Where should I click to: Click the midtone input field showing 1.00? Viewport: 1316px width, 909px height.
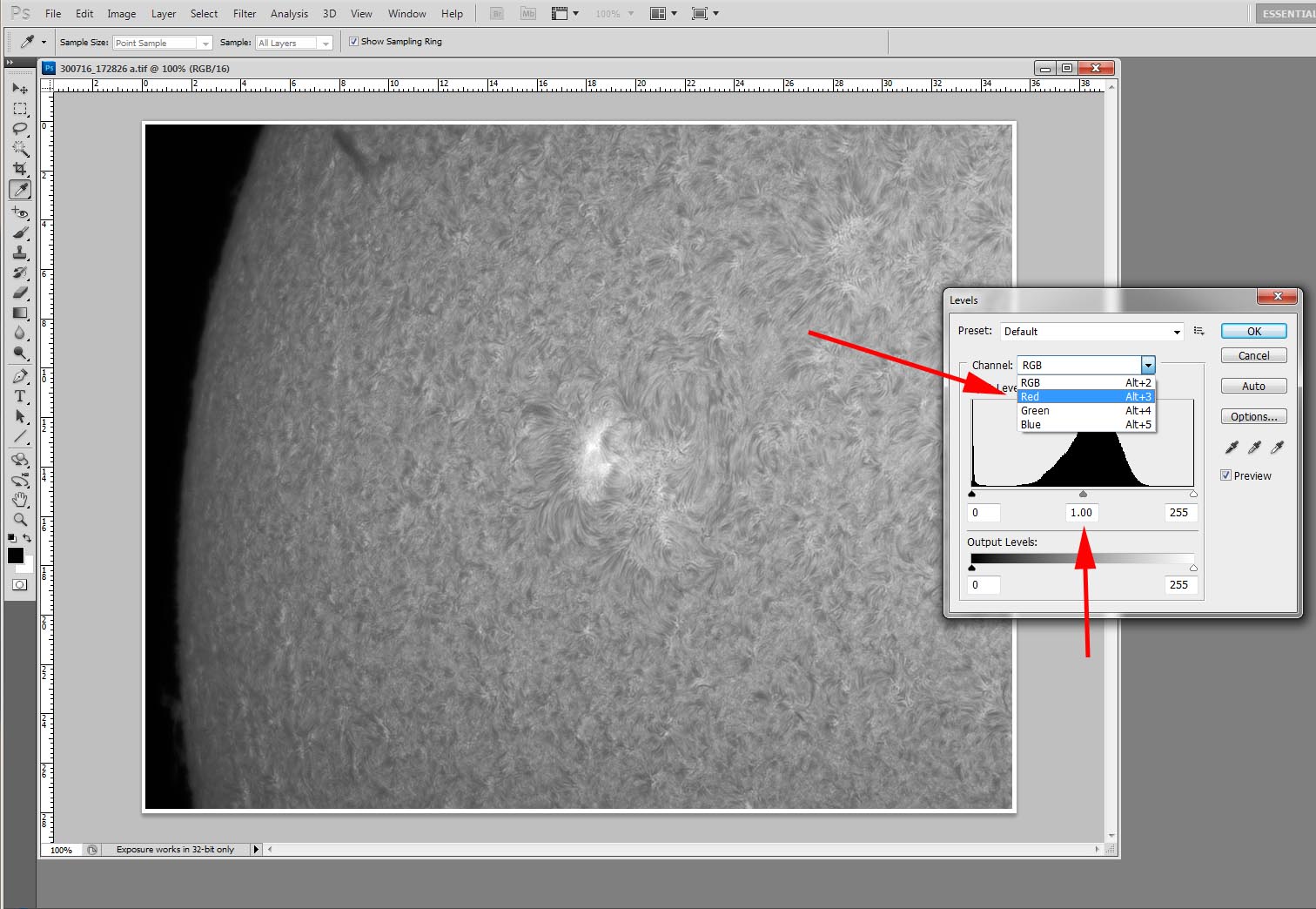click(1081, 513)
